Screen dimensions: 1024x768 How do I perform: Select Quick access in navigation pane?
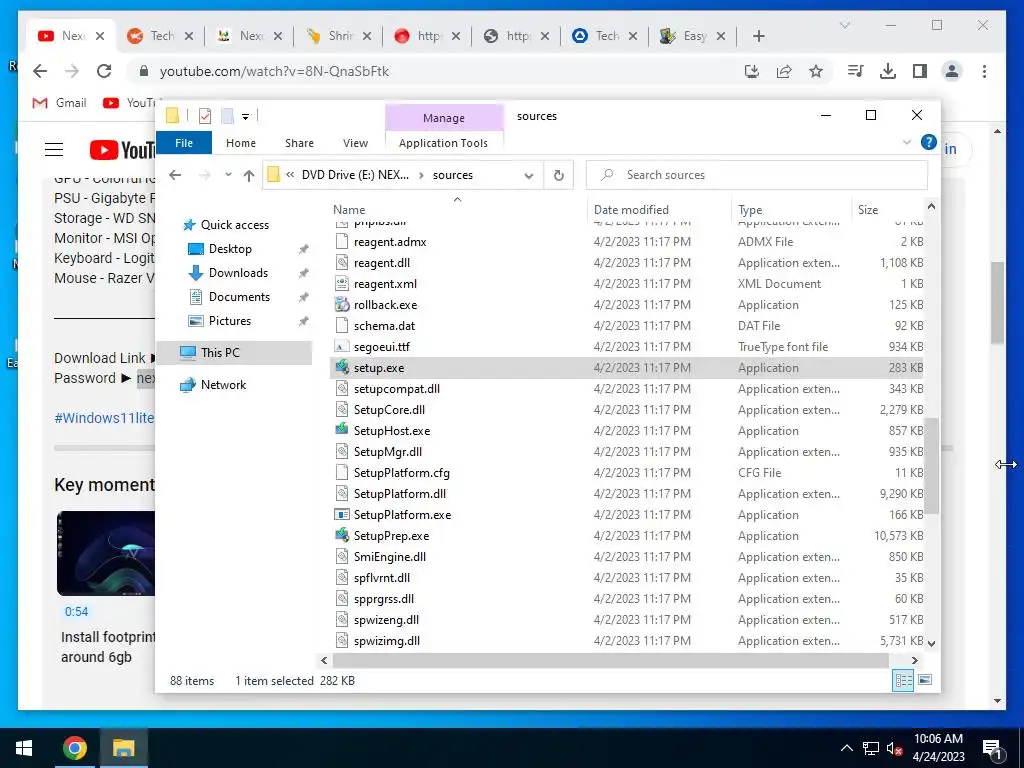click(234, 225)
